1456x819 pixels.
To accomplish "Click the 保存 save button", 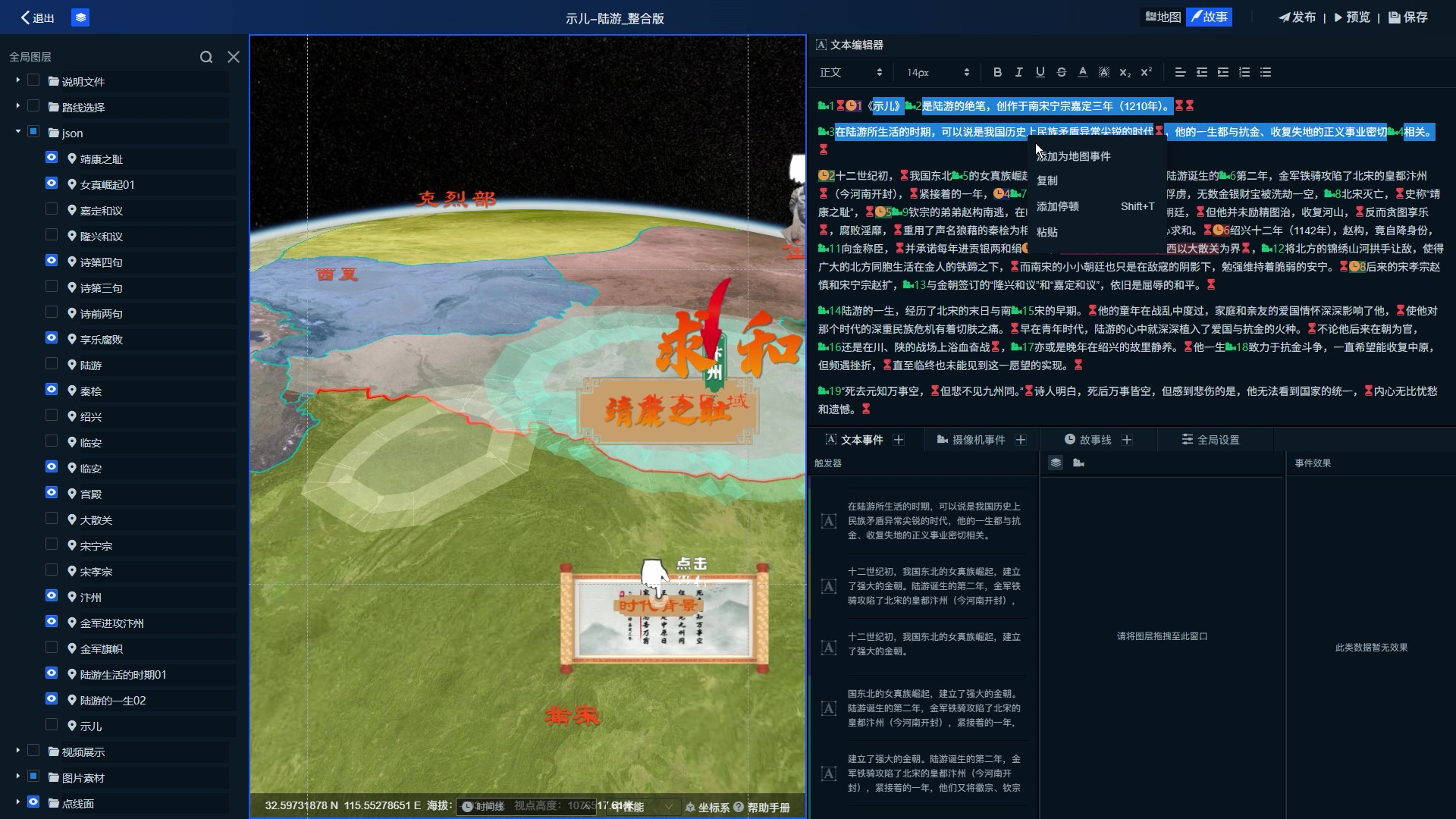I will tap(1408, 17).
